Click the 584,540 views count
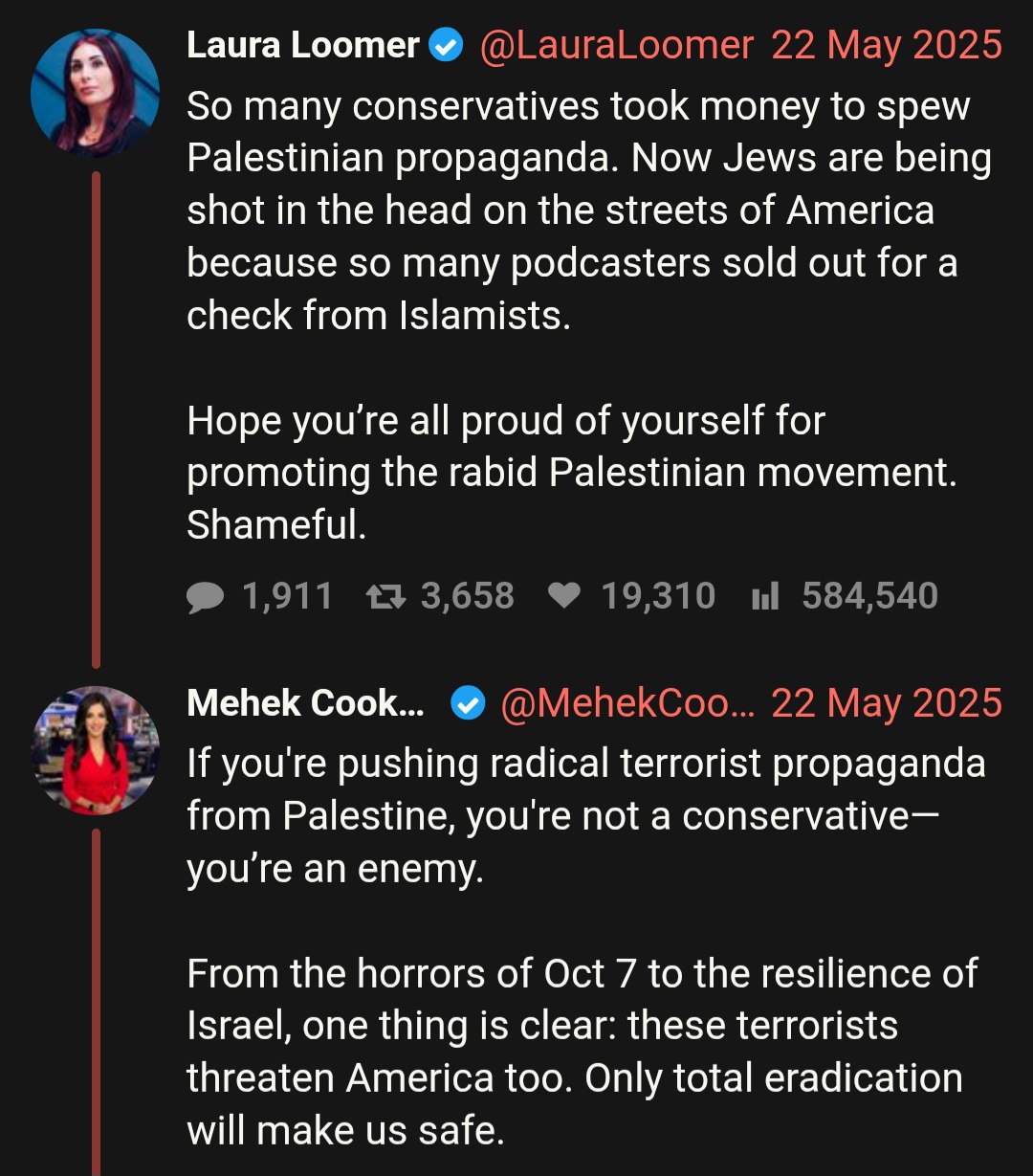Image resolution: width=1033 pixels, height=1176 pixels. (x=869, y=597)
